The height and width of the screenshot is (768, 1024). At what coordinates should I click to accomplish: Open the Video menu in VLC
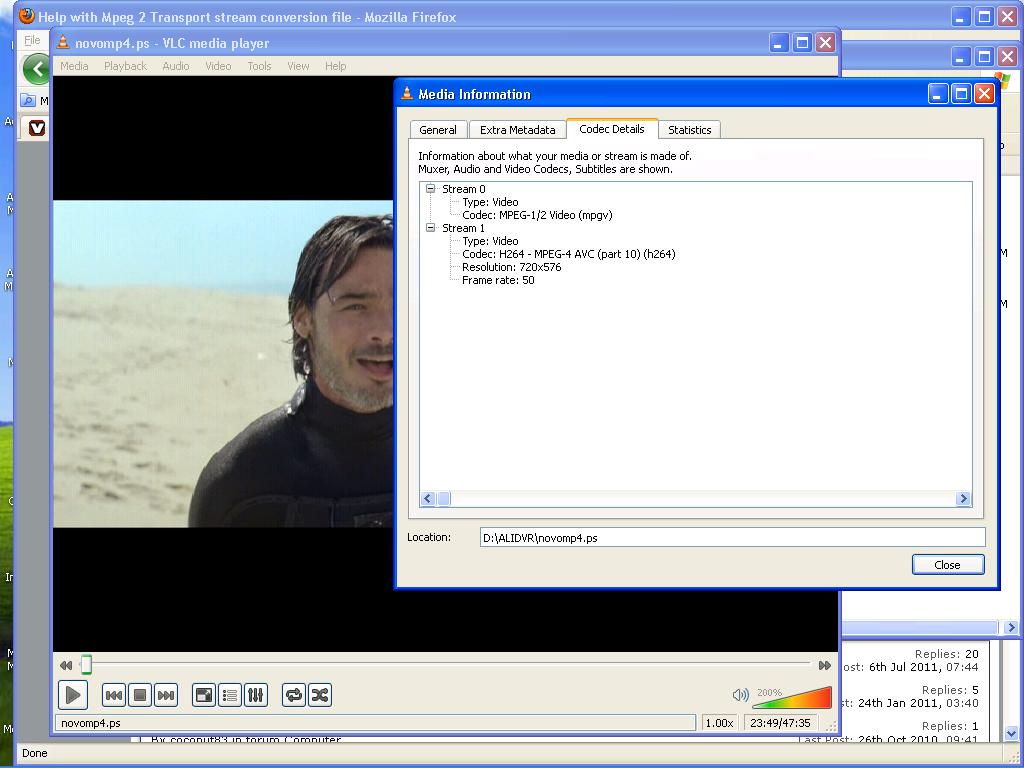click(x=218, y=66)
